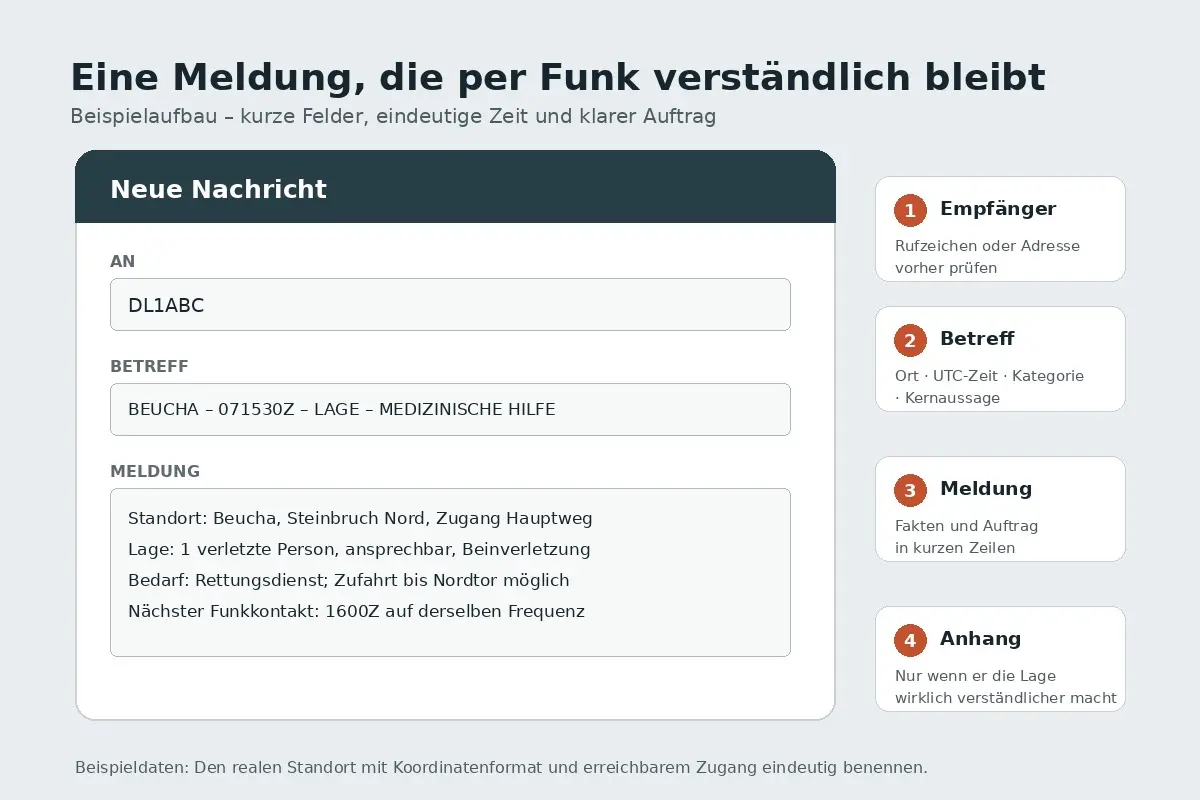Click 'Ort · UTC-Zeit · Kategorie' description

point(989,387)
